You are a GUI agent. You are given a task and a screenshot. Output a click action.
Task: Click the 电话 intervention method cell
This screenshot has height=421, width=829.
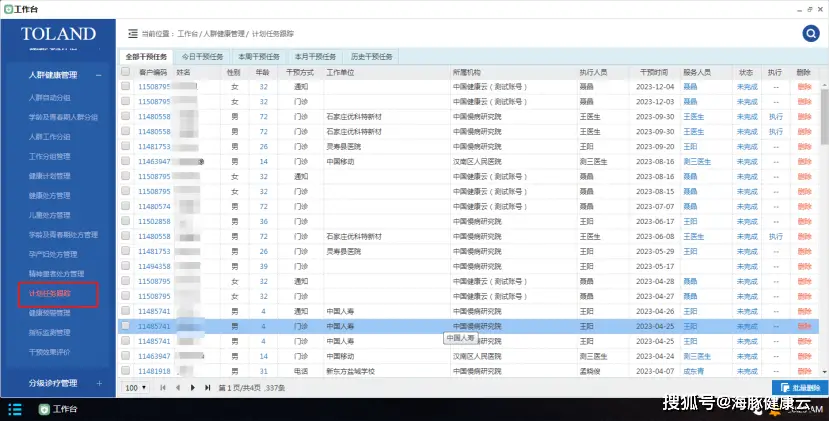[x=301, y=371]
